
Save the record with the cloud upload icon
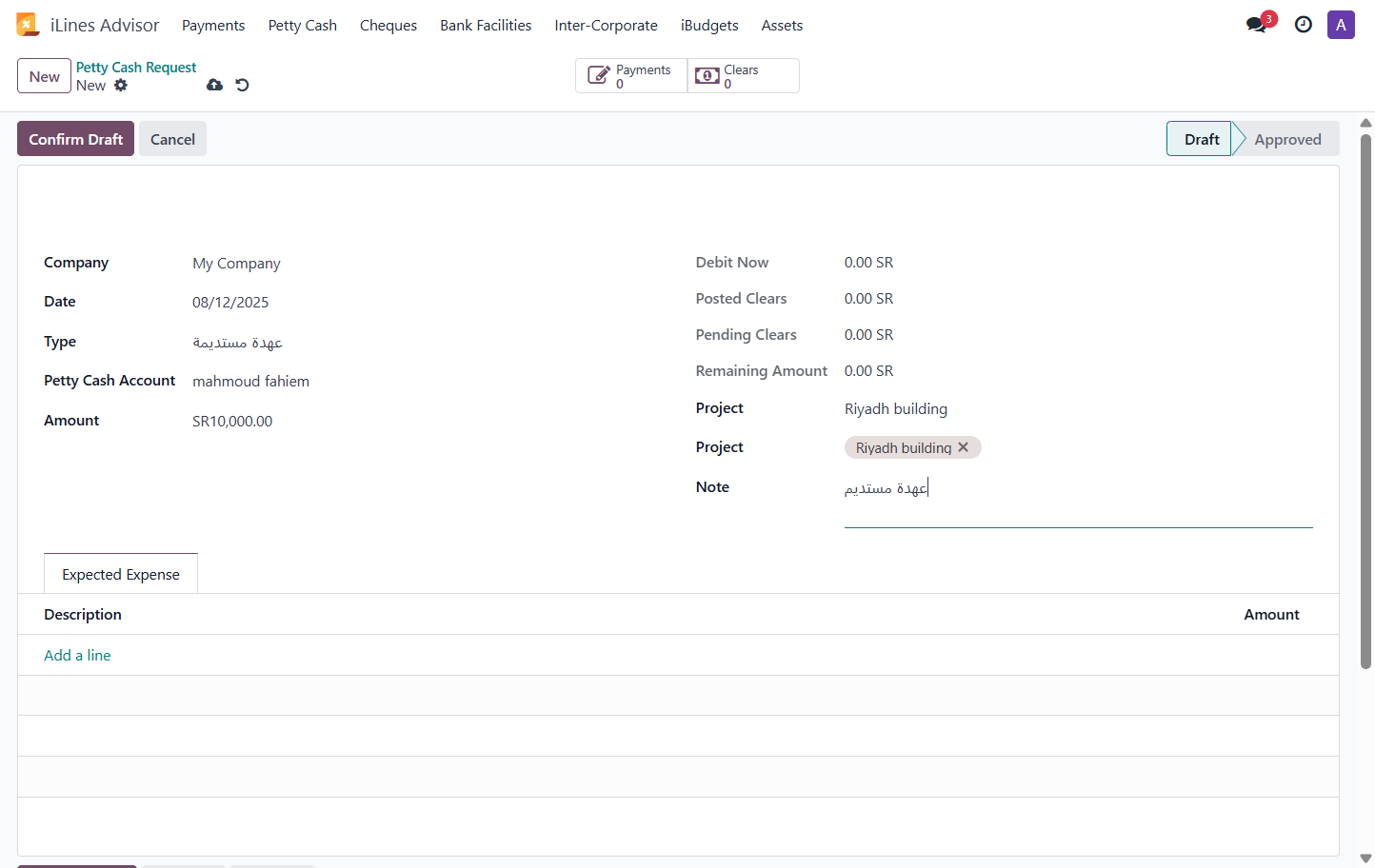214,85
